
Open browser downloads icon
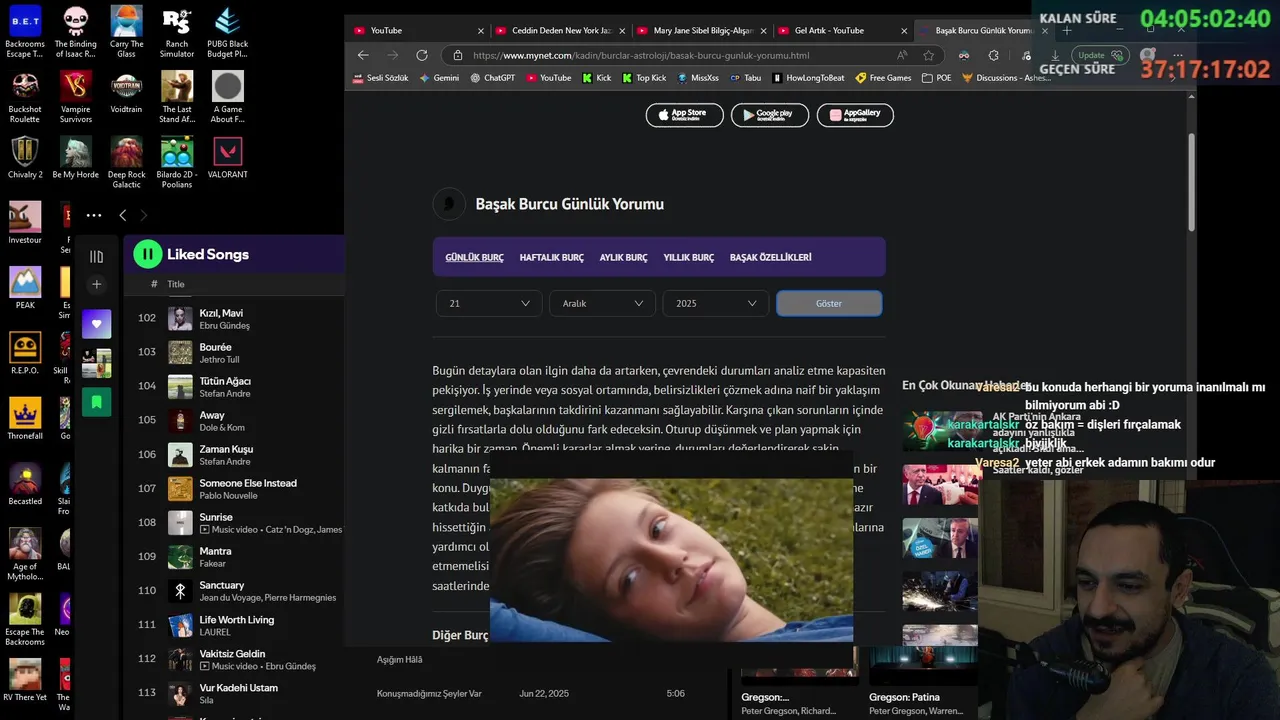[1055, 55]
